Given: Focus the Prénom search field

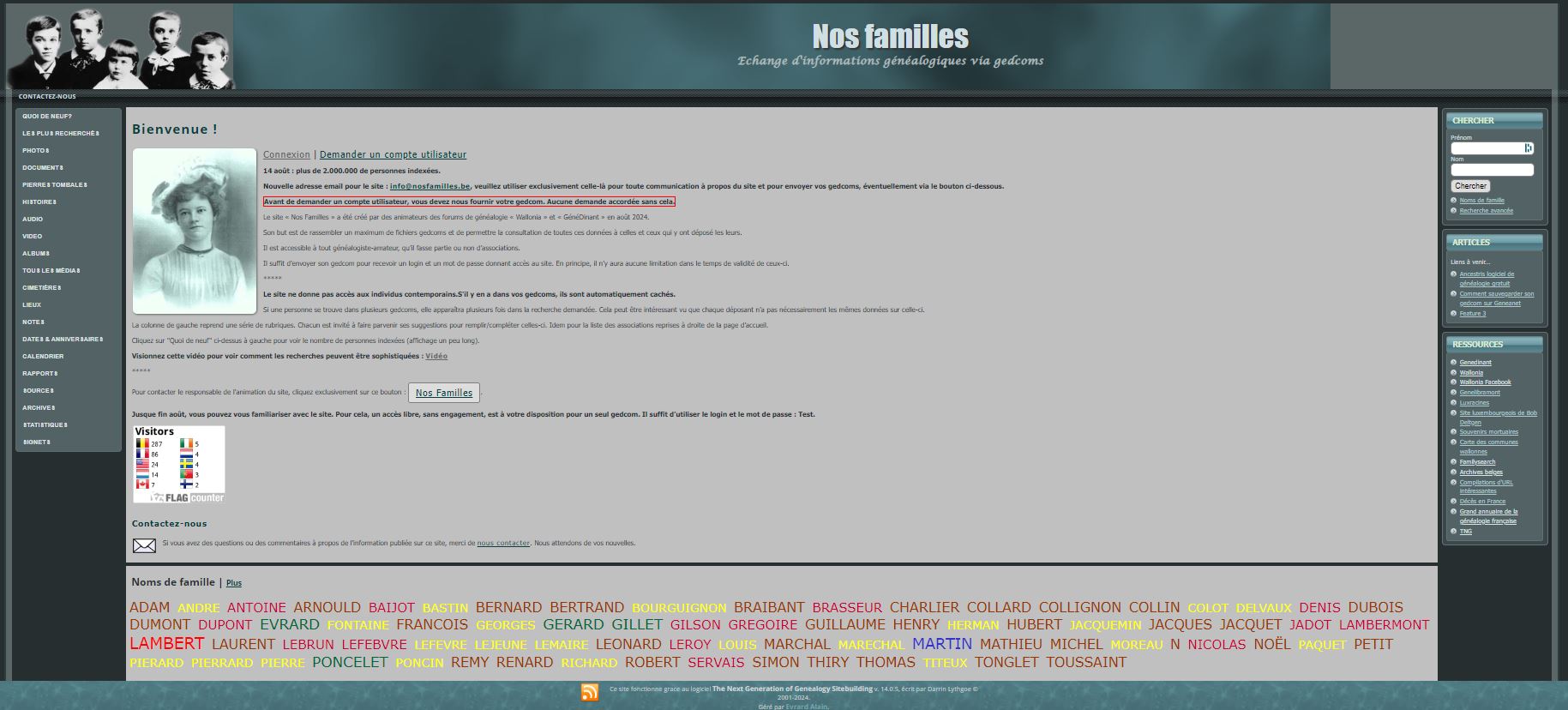Looking at the screenshot, I should click(1492, 148).
